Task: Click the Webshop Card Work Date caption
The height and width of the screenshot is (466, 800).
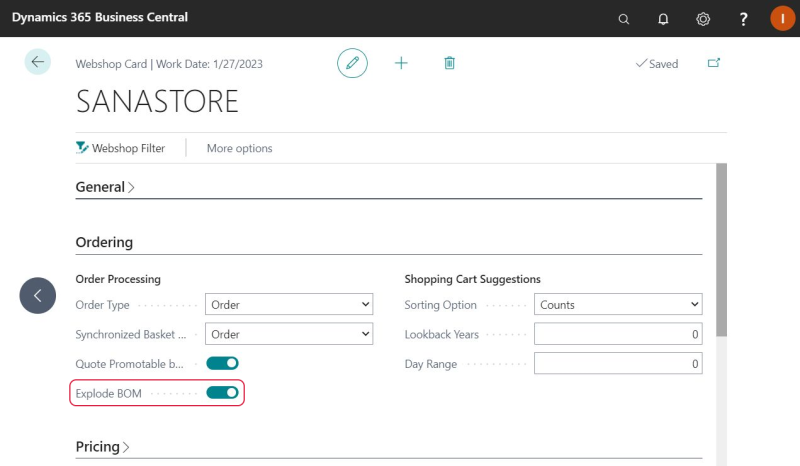Action: [x=169, y=64]
